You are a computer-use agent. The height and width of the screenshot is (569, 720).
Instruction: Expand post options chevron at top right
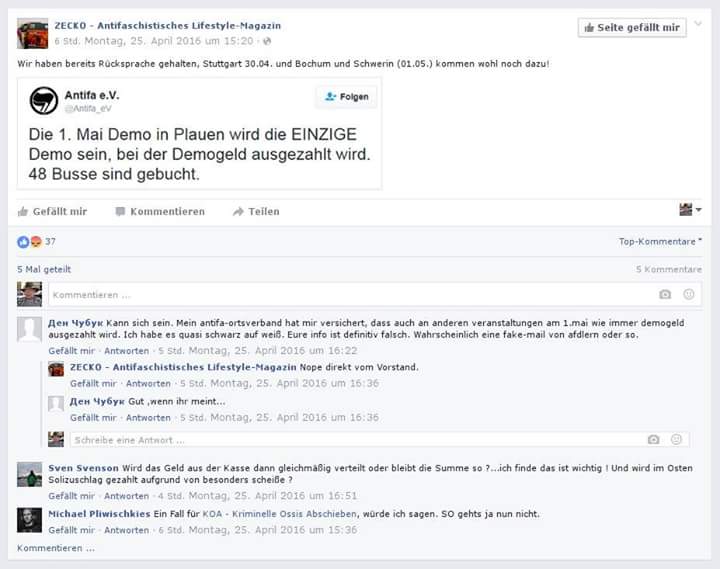tap(698, 23)
